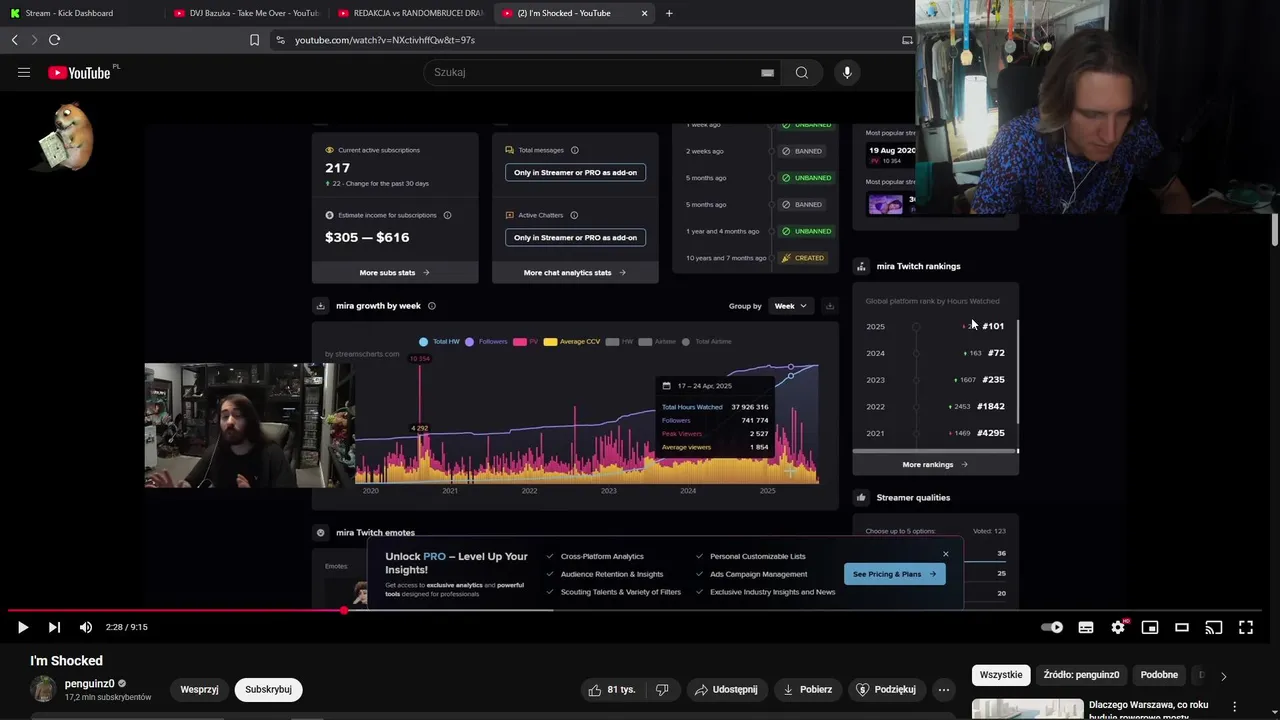Toggle theater mode view
The image size is (1280, 720).
coord(1182,627)
